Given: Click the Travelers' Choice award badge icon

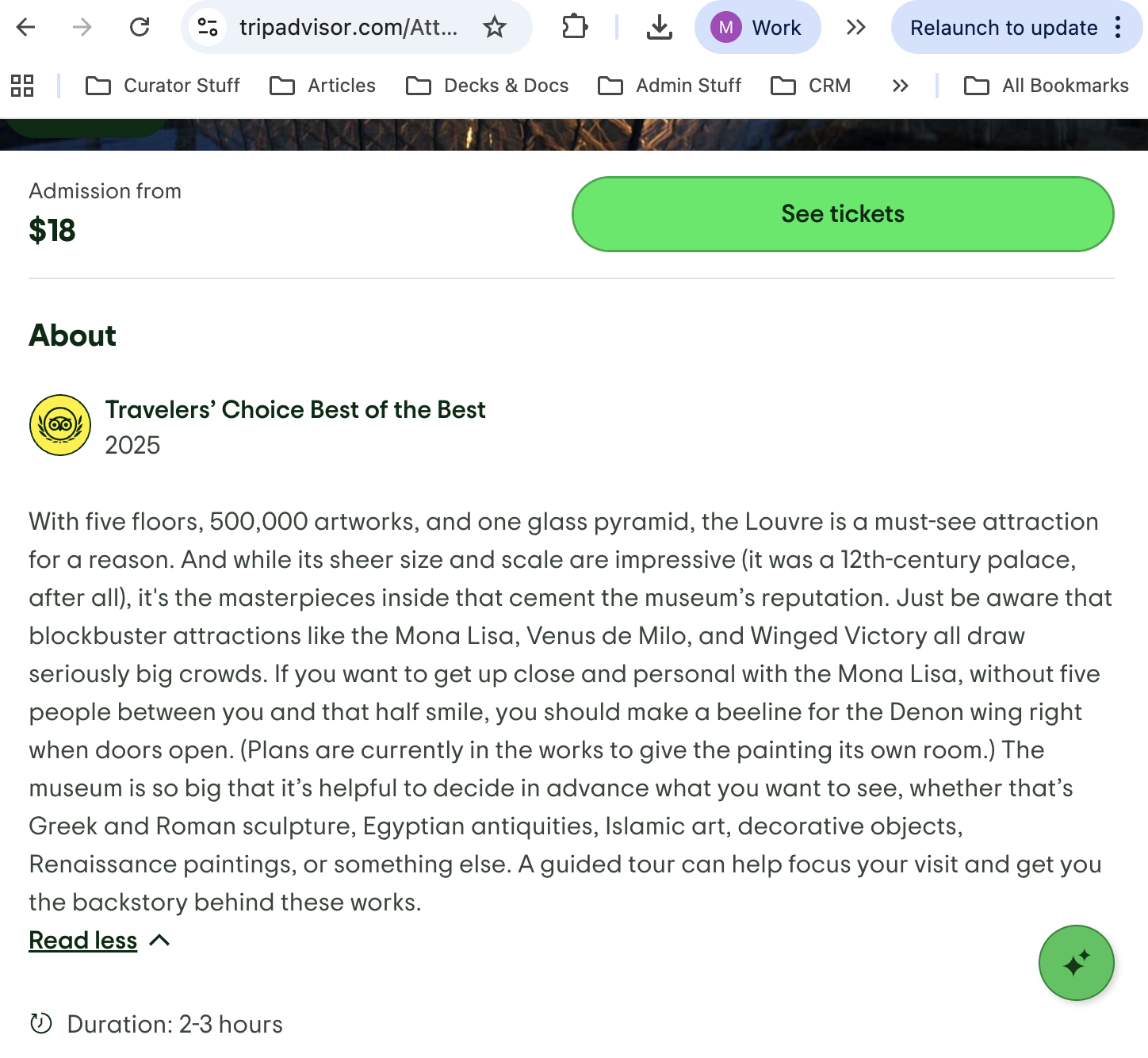Looking at the screenshot, I should 60,425.
